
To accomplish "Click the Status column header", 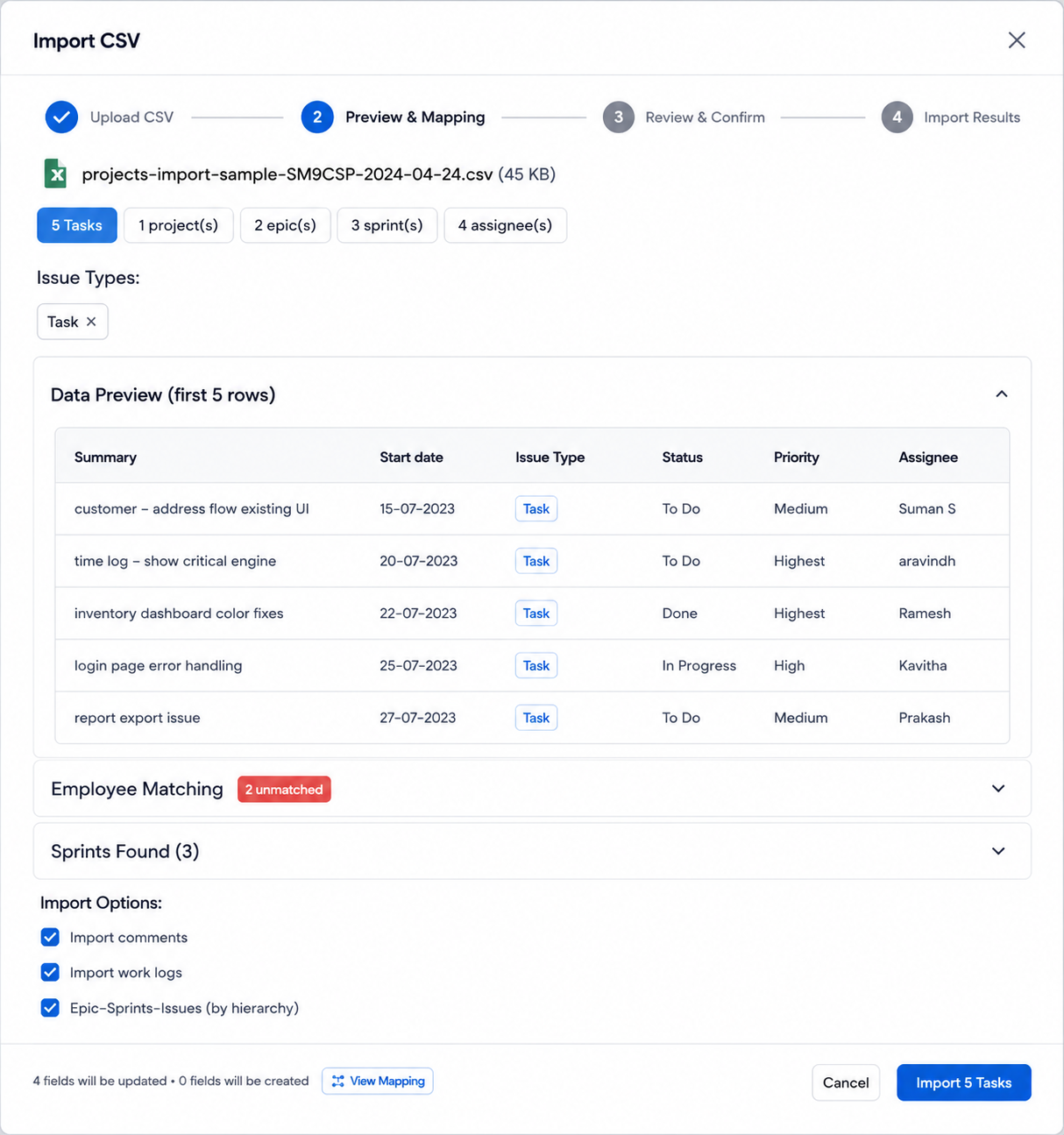I will (x=683, y=458).
